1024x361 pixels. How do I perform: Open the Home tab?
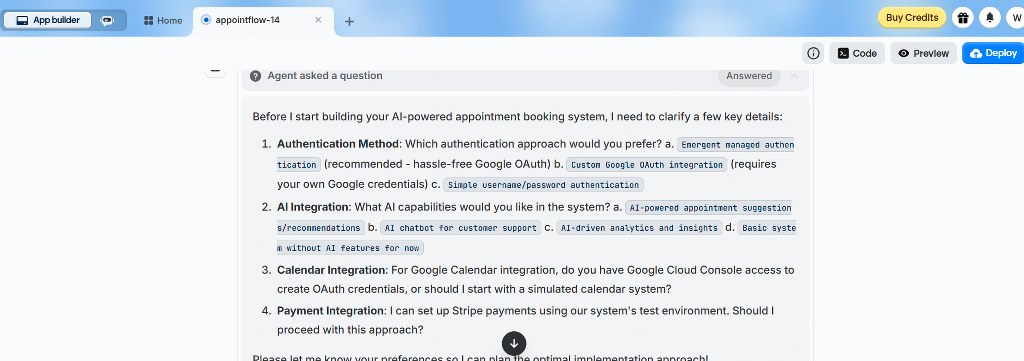point(163,20)
